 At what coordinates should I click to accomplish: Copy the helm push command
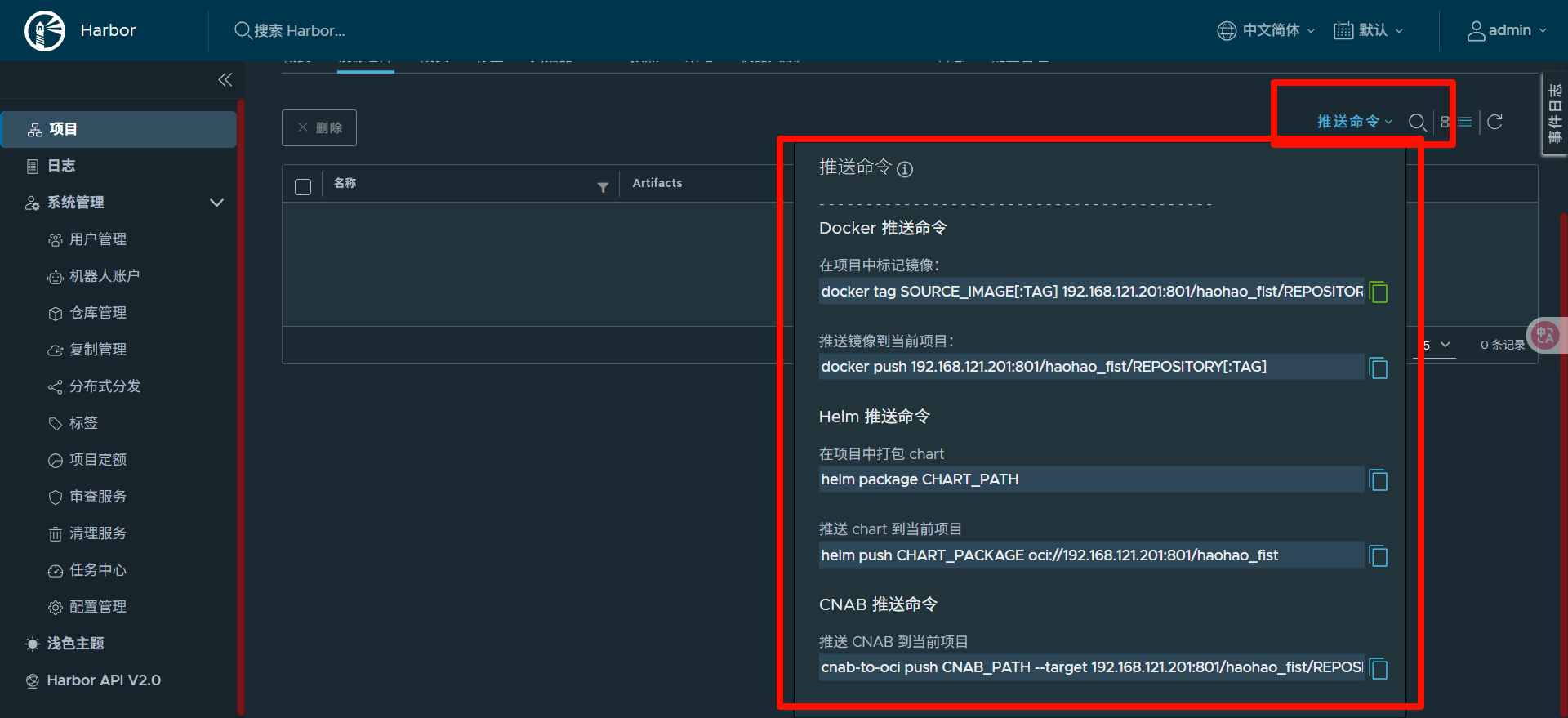point(1379,556)
